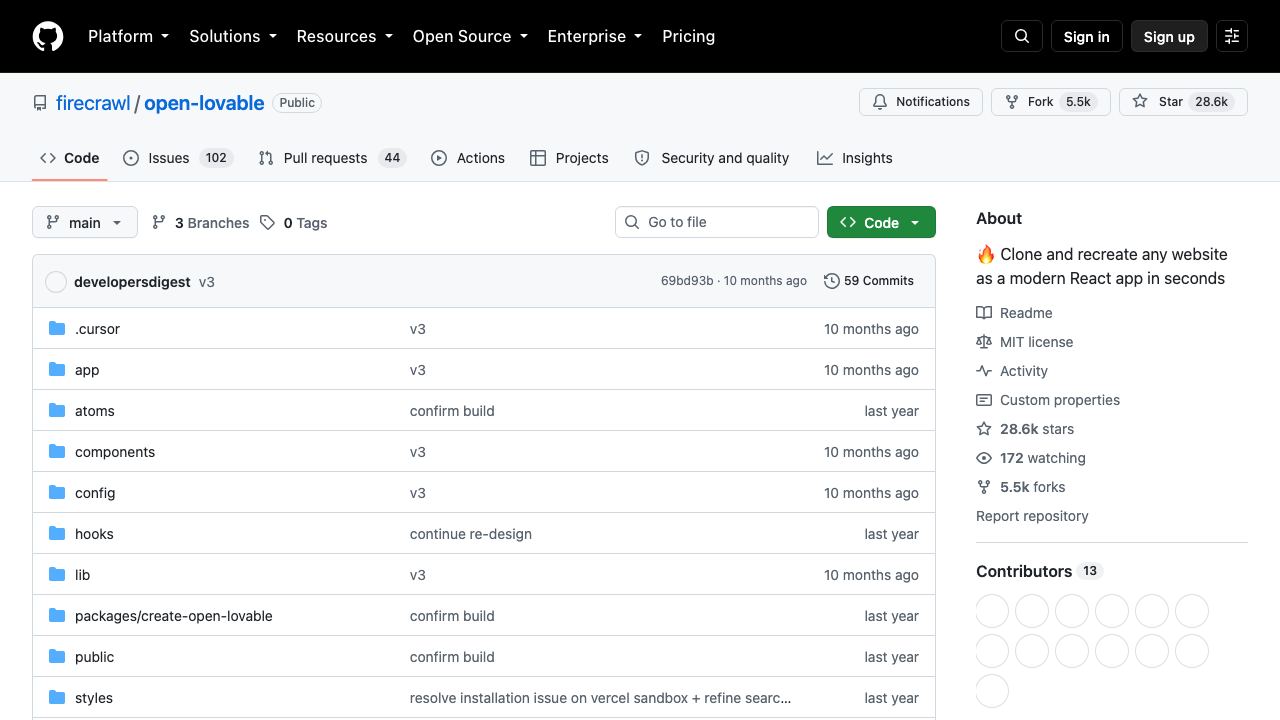
Task: Click the book icon beside Readme
Action: point(984,313)
